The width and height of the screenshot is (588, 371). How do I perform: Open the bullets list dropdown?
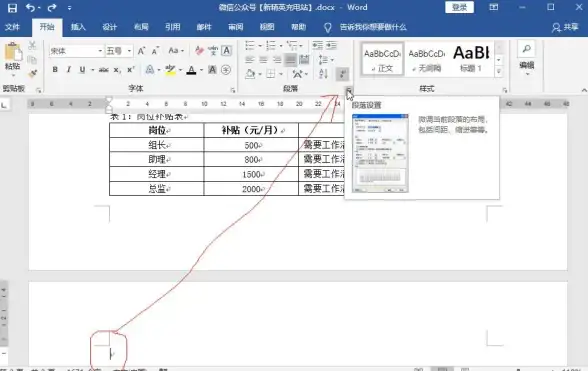coord(260,46)
